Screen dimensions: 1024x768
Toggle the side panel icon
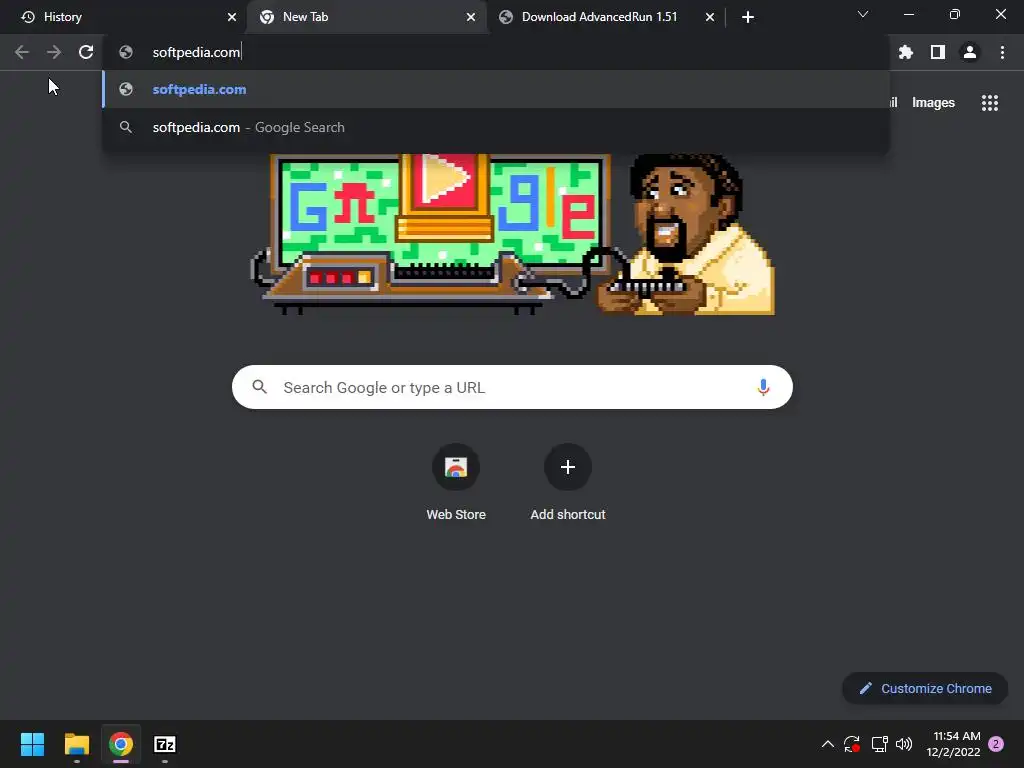pyautogui.click(x=938, y=52)
